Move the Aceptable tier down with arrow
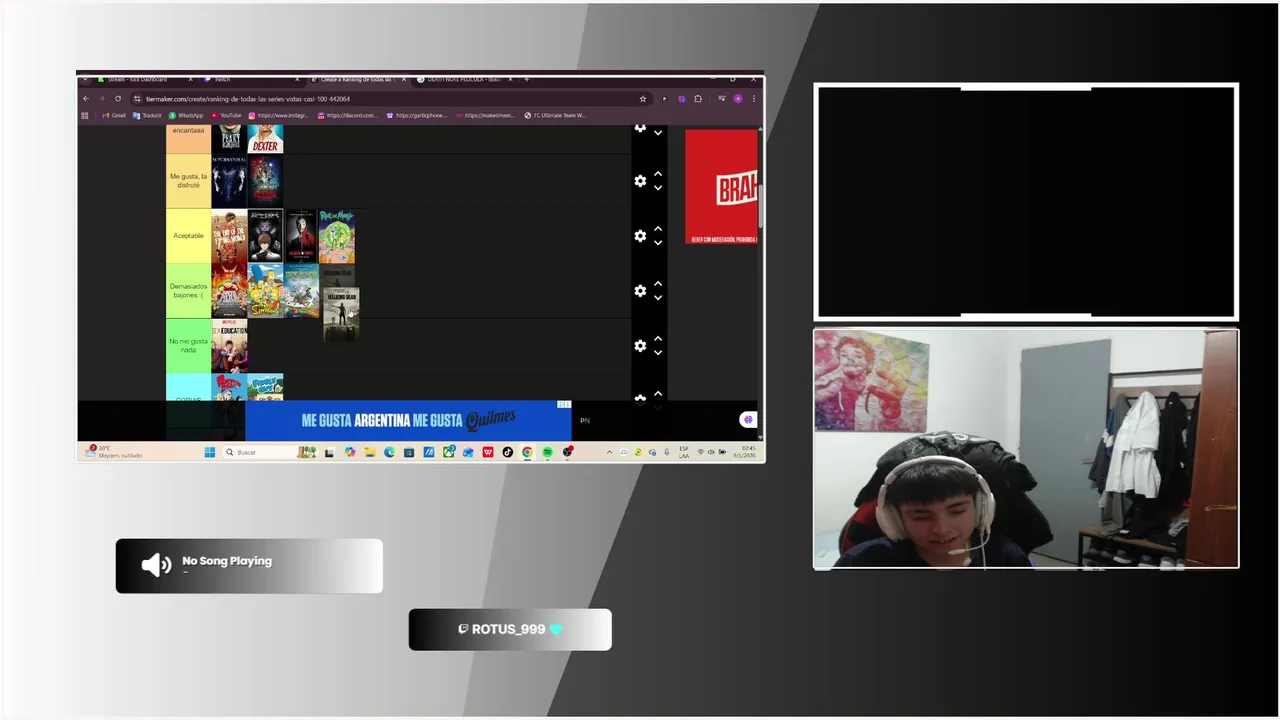1280x720 pixels. coord(658,243)
